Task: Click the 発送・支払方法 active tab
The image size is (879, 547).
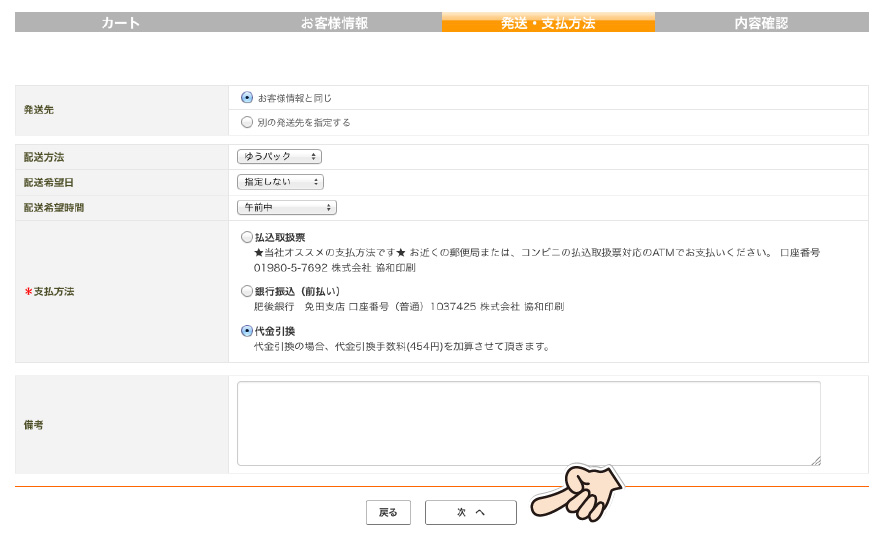Action: point(548,22)
